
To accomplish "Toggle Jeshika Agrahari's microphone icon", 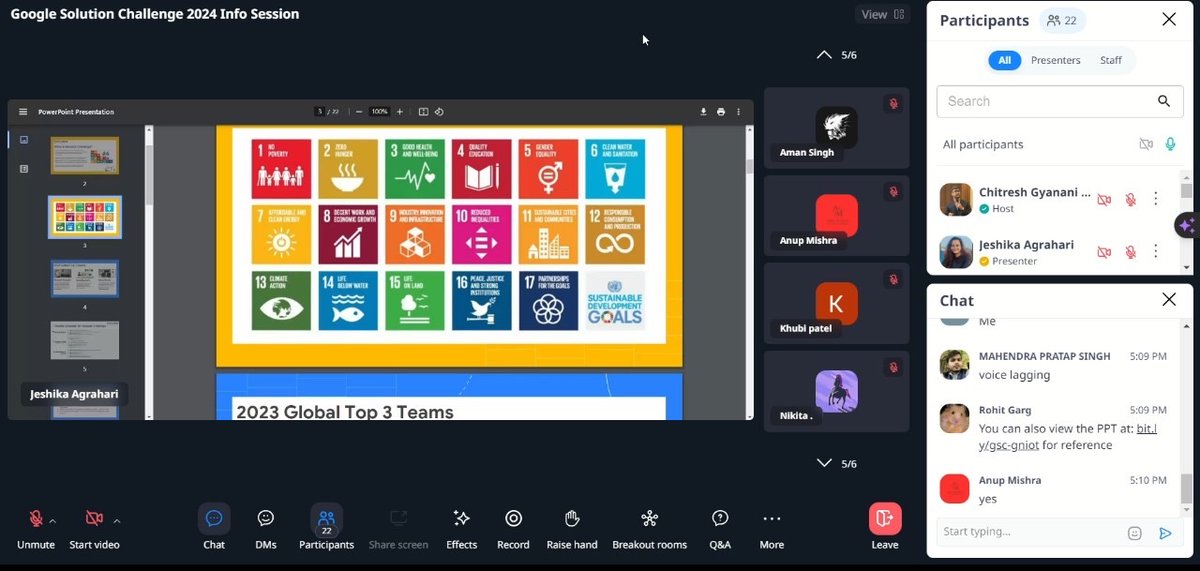I will [1131, 252].
